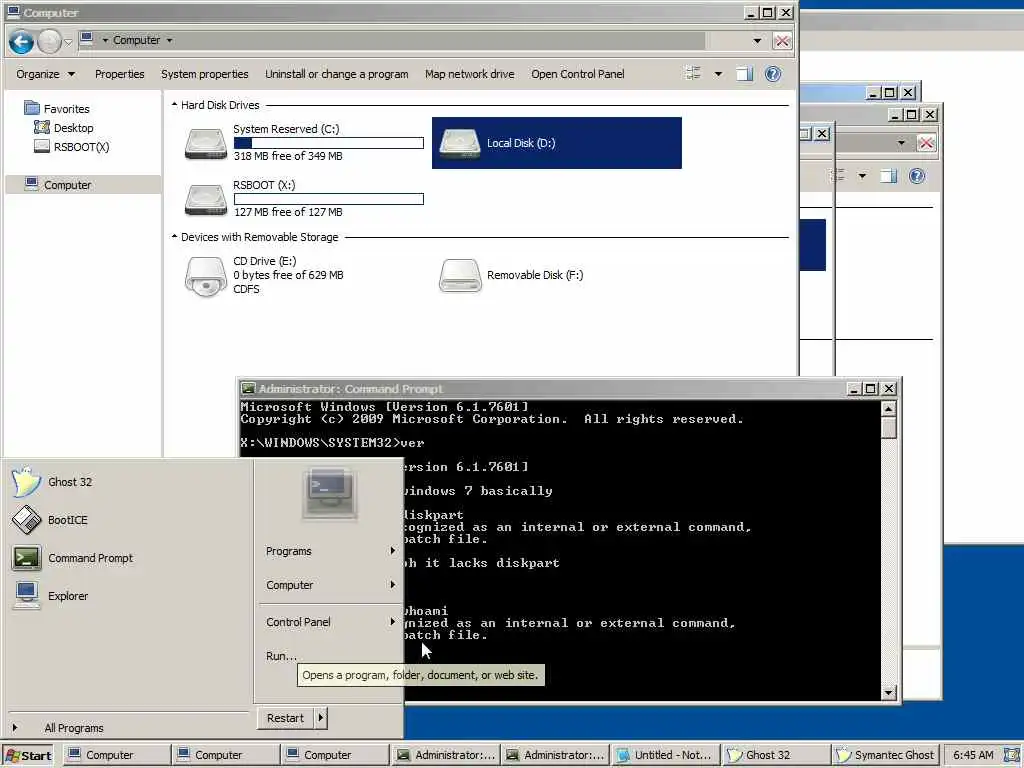Open the Programs submenu in Start menu
1024x768 pixels.
point(330,551)
